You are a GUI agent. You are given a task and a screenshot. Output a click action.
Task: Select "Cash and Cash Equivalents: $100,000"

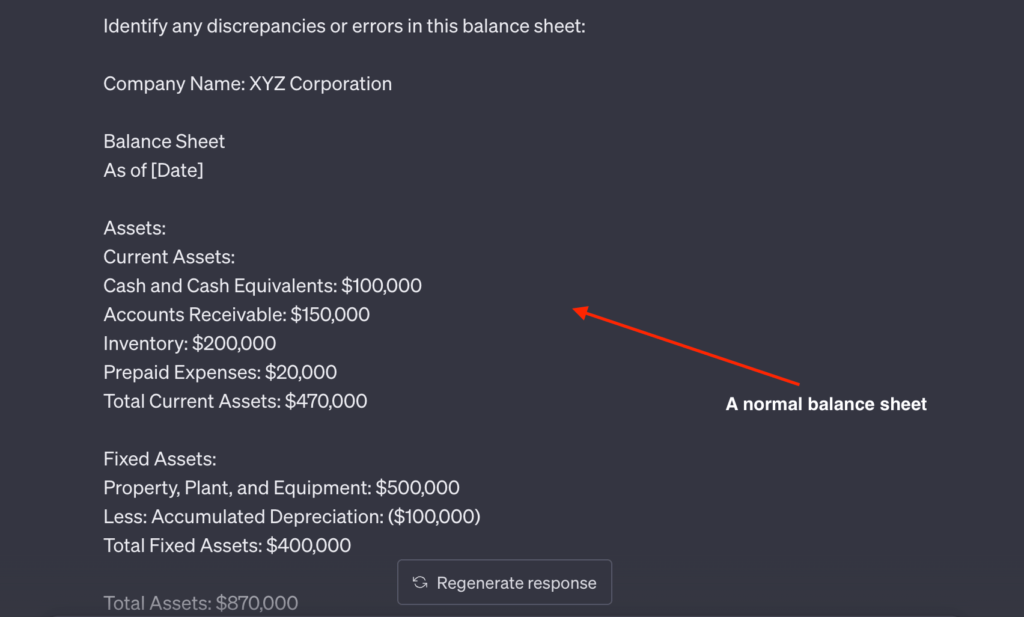click(263, 285)
